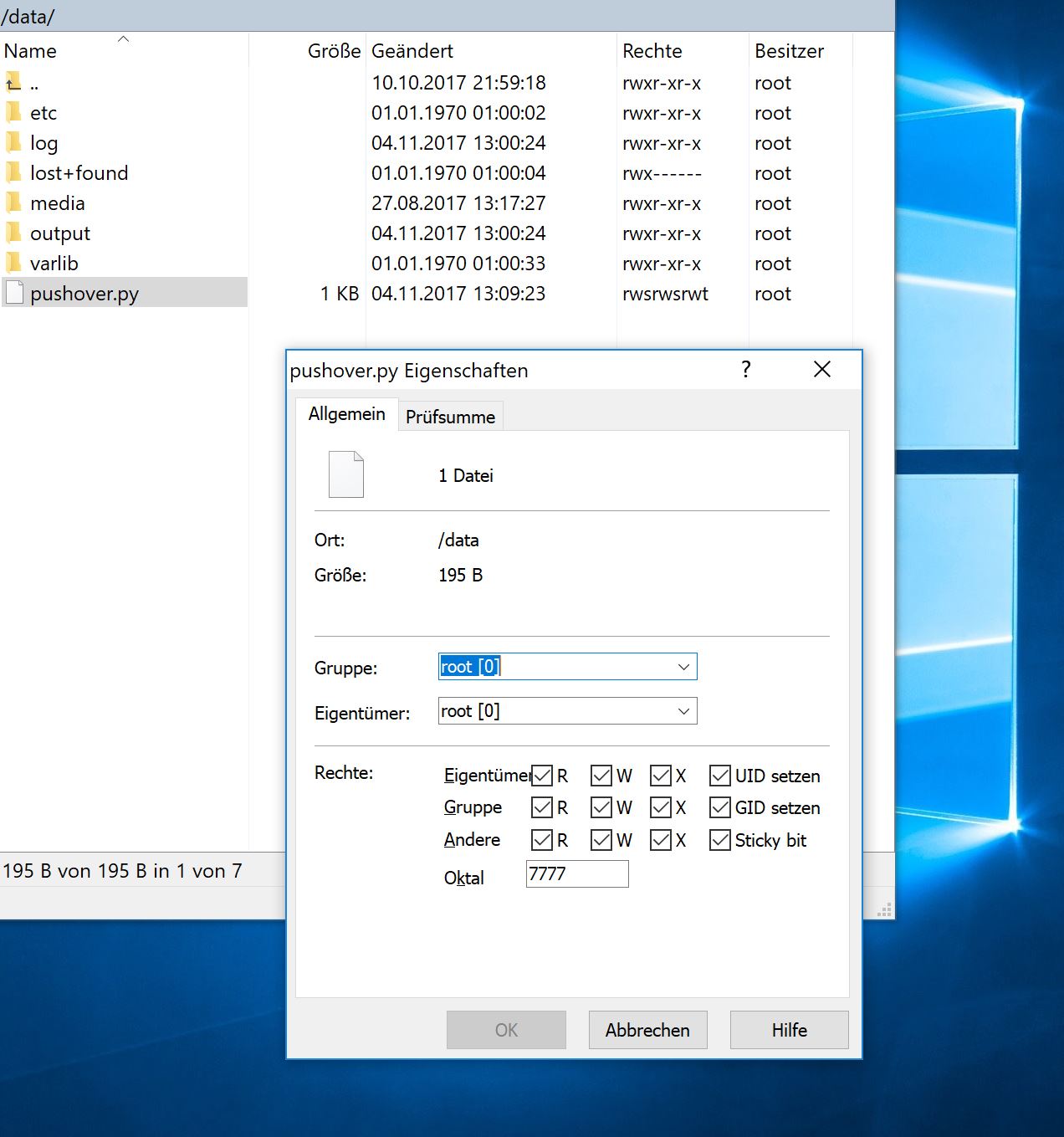This screenshot has height=1137, width=1064.
Task: Open the etc folder icon
Action: point(13,112)
